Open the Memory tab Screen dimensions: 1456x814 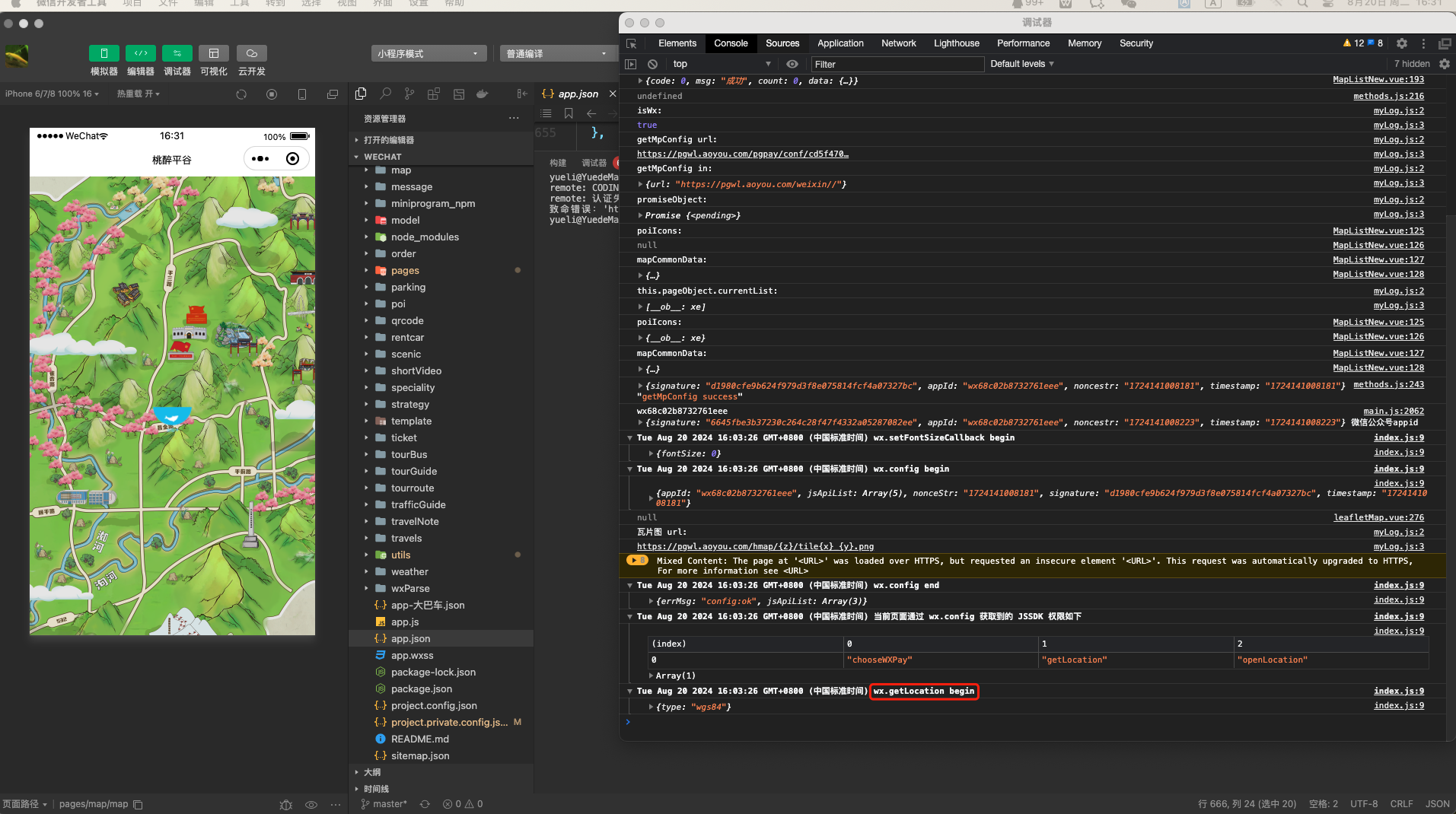[x=1085, y=43]
